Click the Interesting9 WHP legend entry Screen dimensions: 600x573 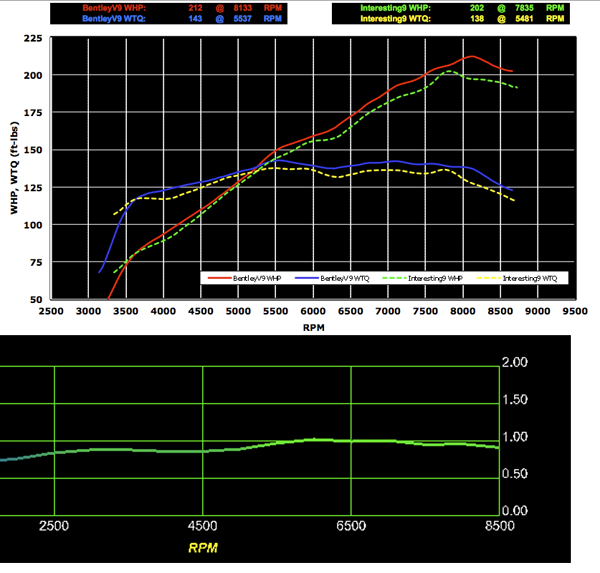point(422,278)
